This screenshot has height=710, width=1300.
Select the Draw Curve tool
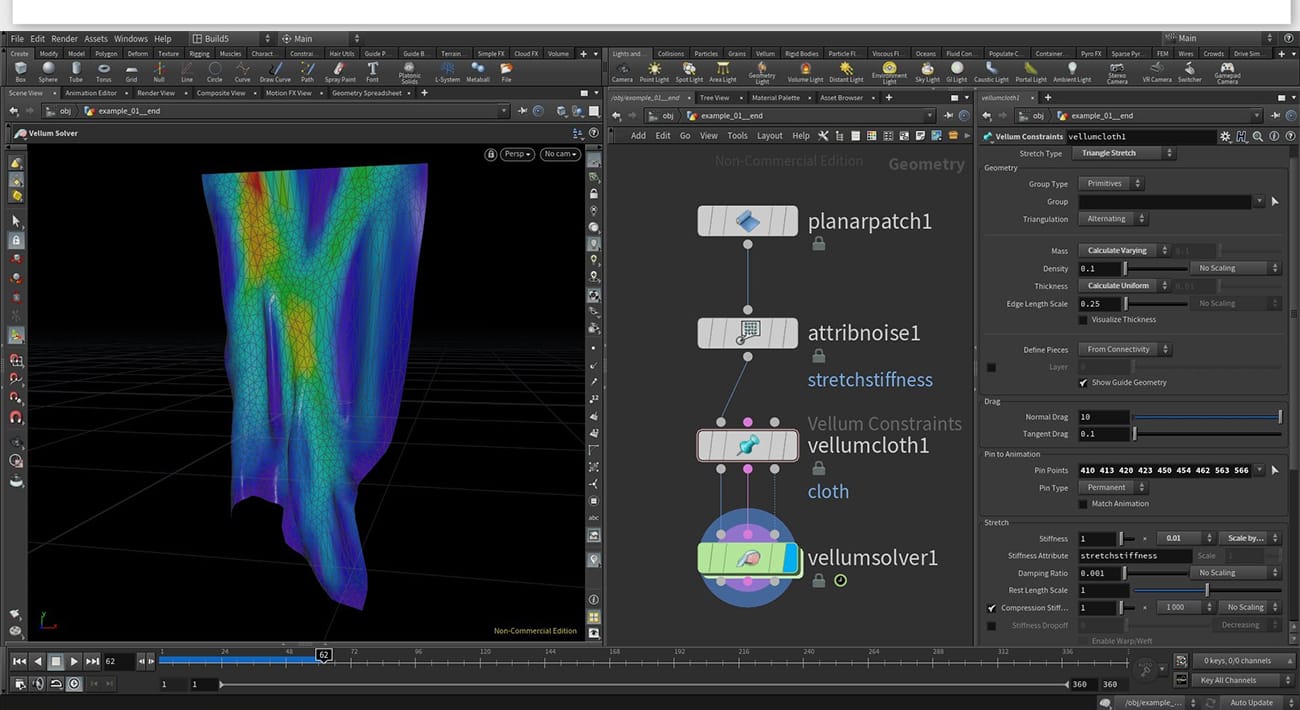[x=276, y=69]
